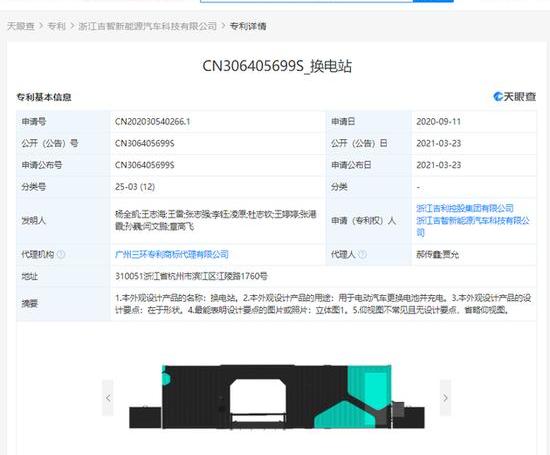Click the blue search button at top
This screenshot has height=455, width=550.
pos(433,1)
